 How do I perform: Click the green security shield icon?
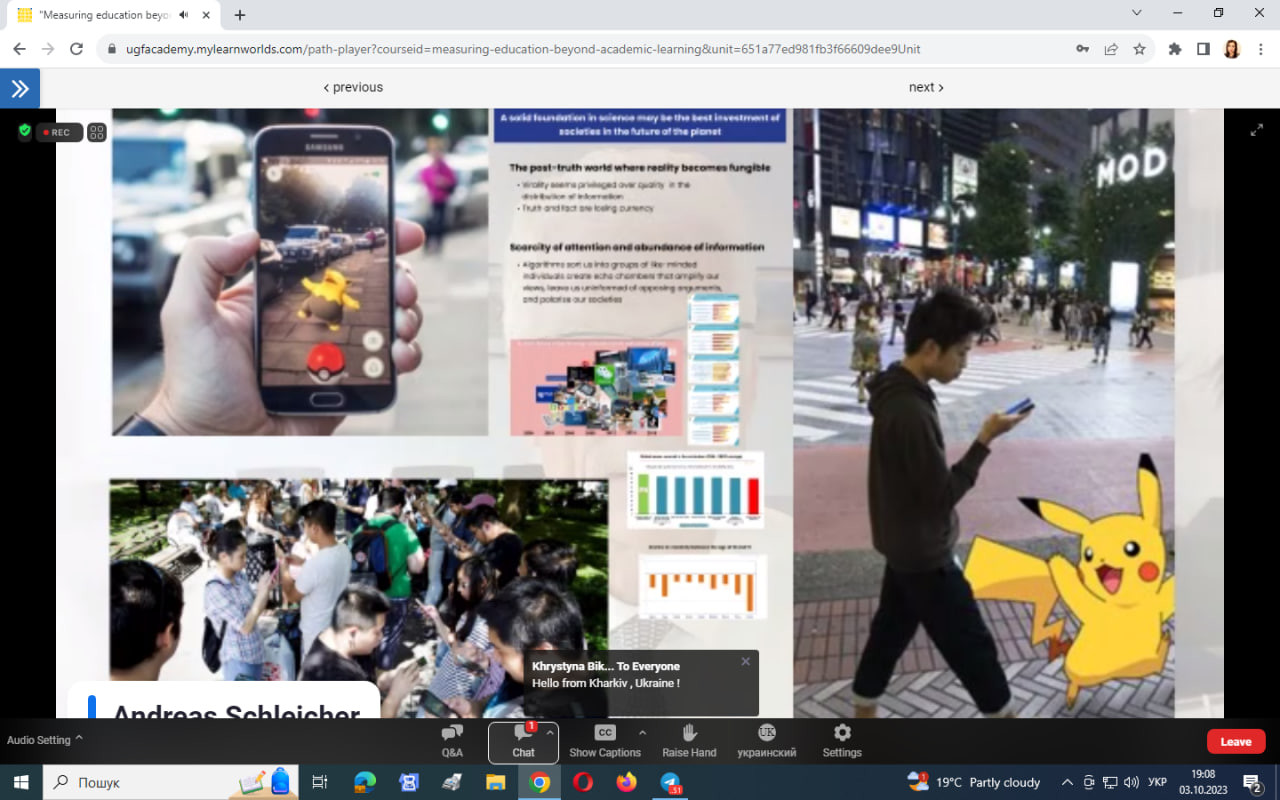tap(25, 131)
